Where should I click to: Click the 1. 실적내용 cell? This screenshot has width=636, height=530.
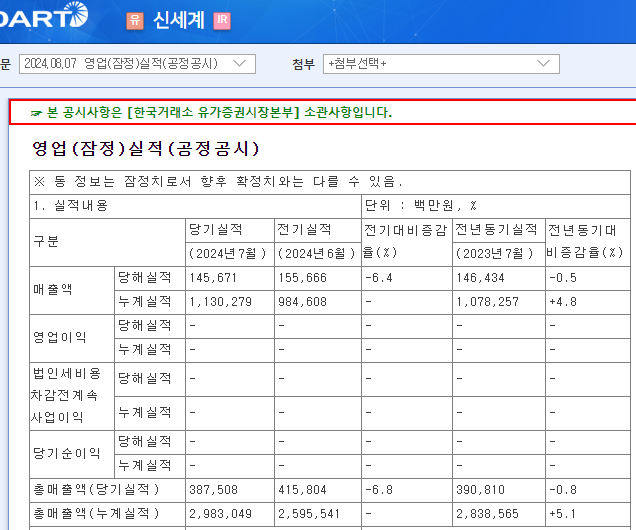tap(196, 206)
